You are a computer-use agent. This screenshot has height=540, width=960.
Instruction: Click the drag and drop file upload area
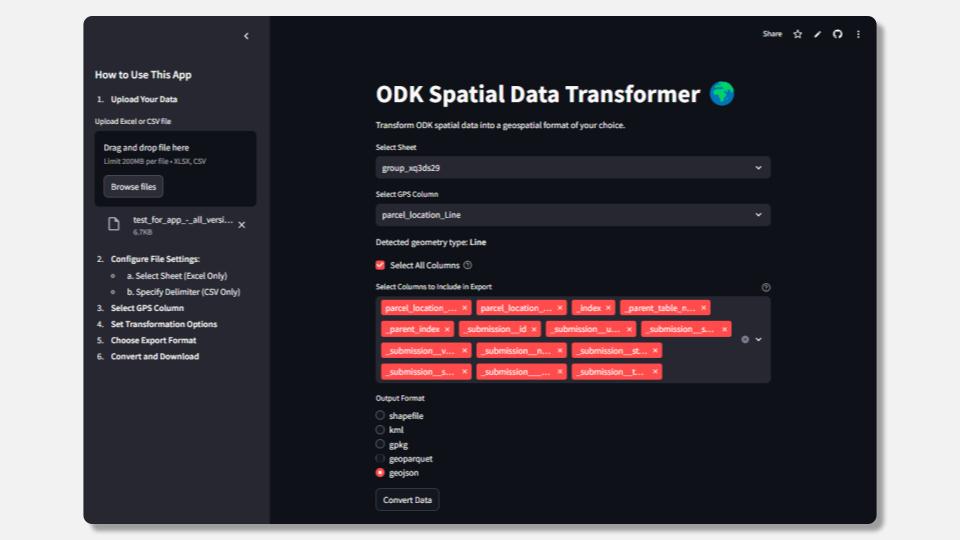pos(175,168)
